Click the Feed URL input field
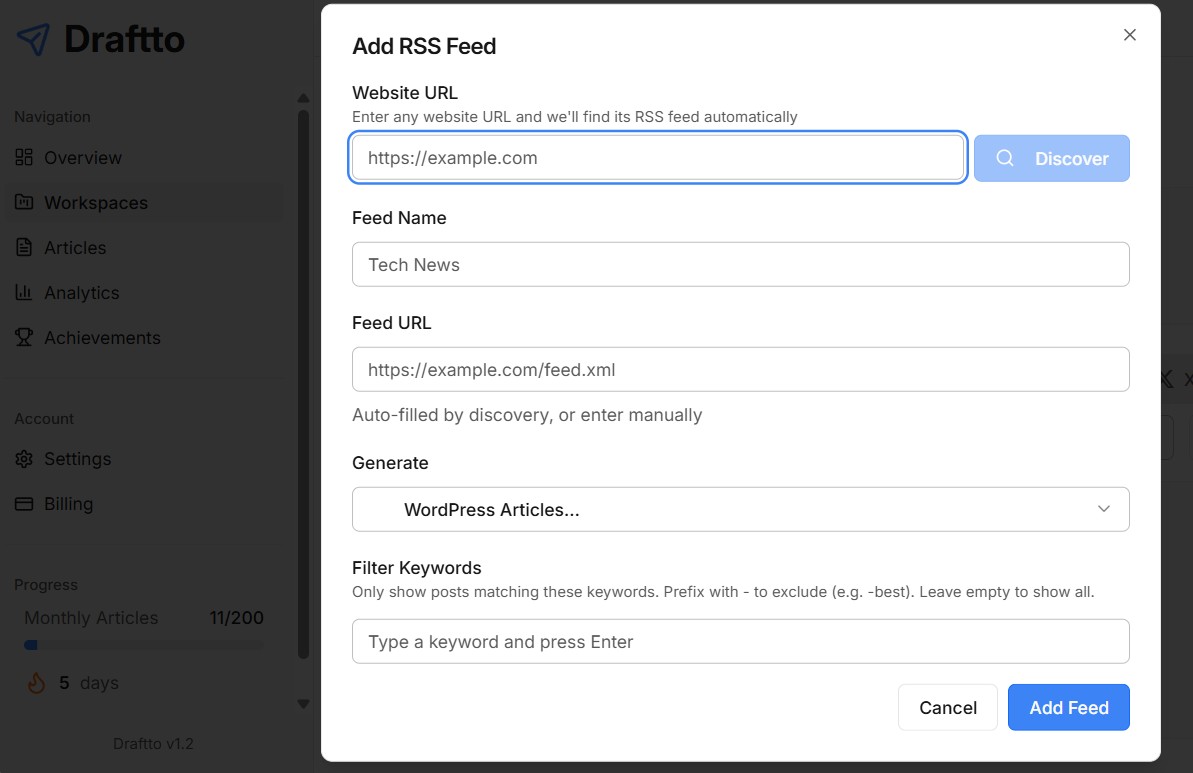1193x773 pixels. coord(740,370)
